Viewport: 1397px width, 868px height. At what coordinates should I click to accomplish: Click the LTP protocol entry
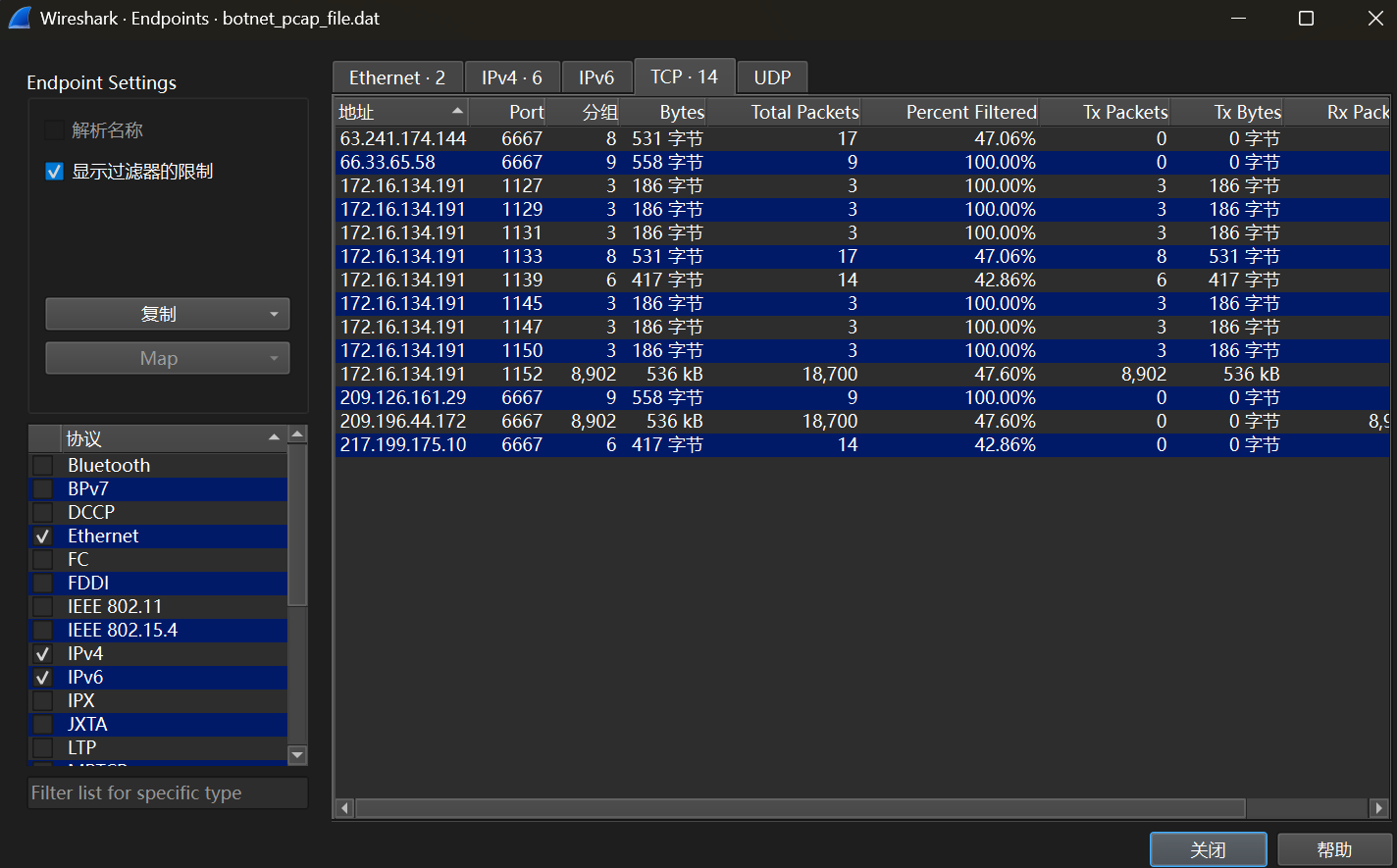(82, 747)
